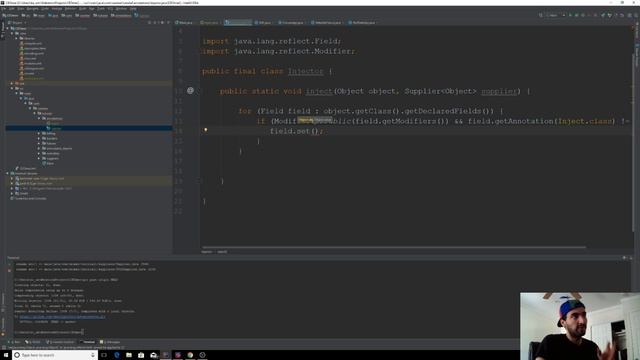Open the run configuration dropdown
The image size is (640, 360).
coord(556,16)
